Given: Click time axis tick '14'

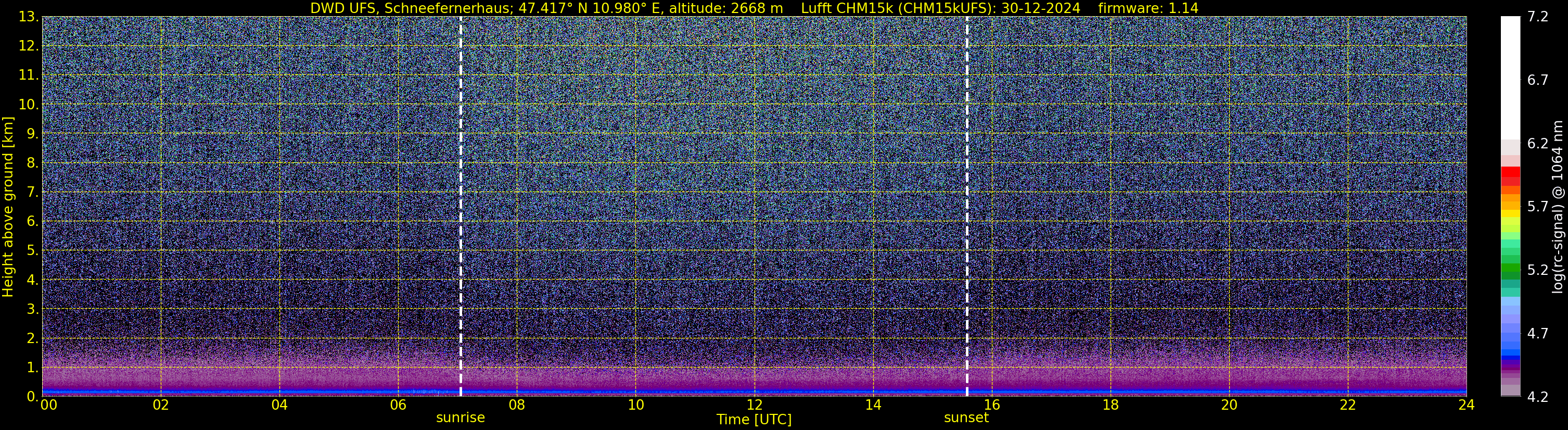Looking at the screenshot, I should point(873,405).
